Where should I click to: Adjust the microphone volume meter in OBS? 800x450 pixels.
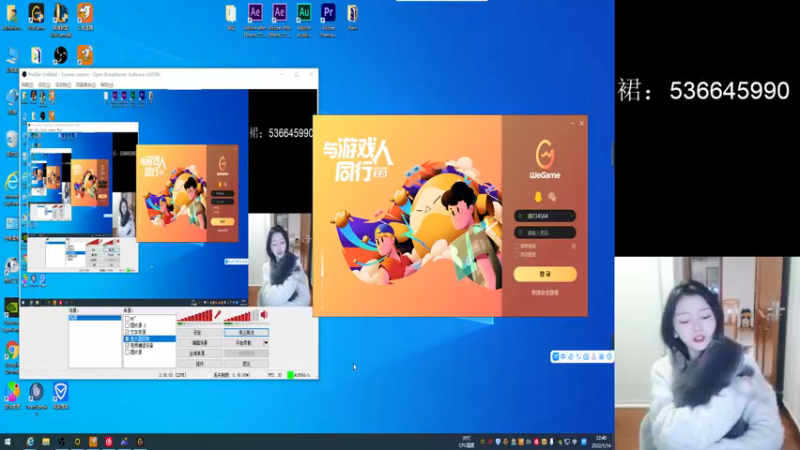pyautogui.click(x=195, y=316)
